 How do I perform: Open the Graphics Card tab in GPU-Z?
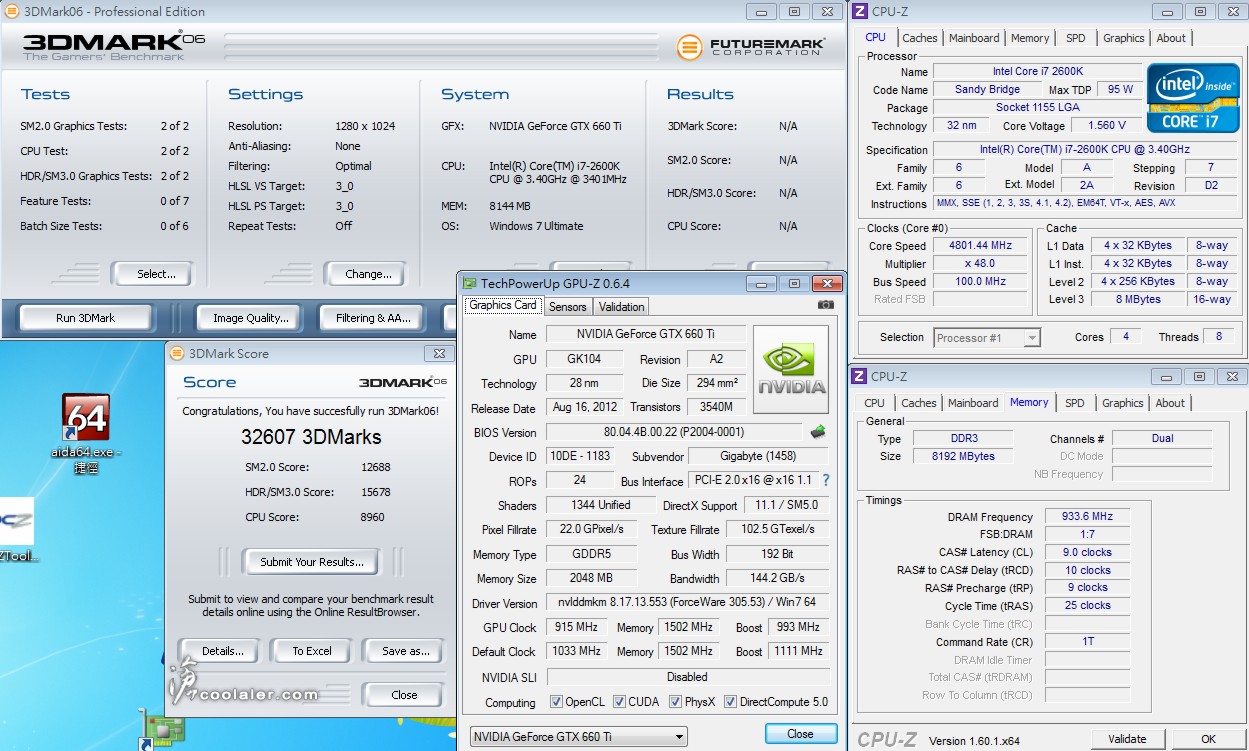[503, 305]
